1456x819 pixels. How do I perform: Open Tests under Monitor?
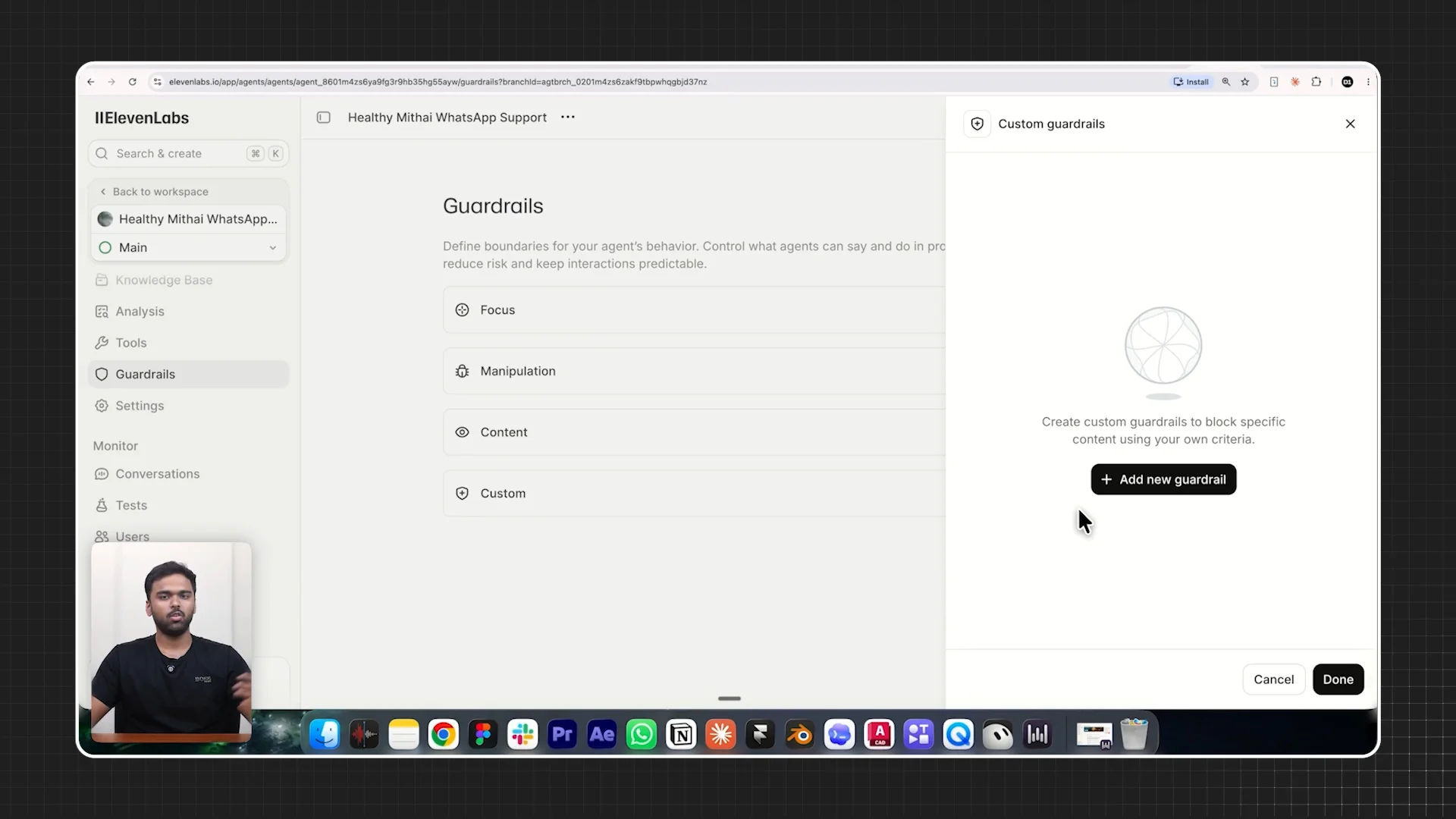coord(188,505)
